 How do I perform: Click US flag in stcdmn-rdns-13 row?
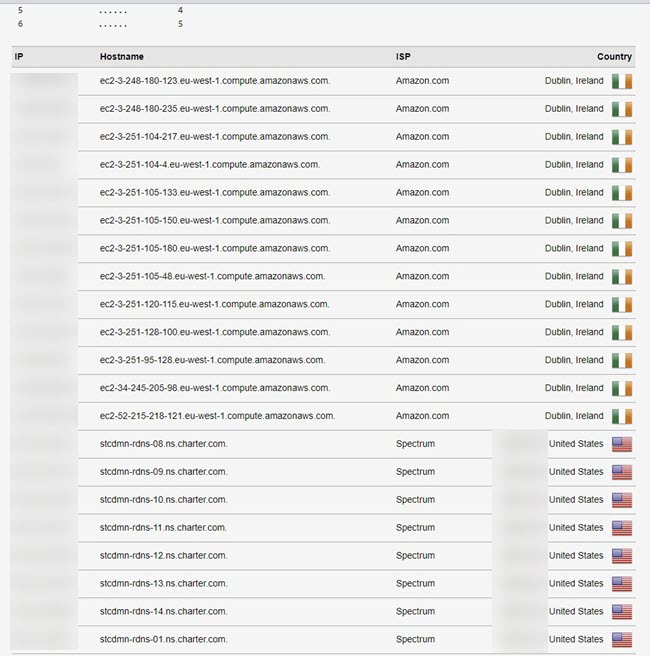[622, 584]
